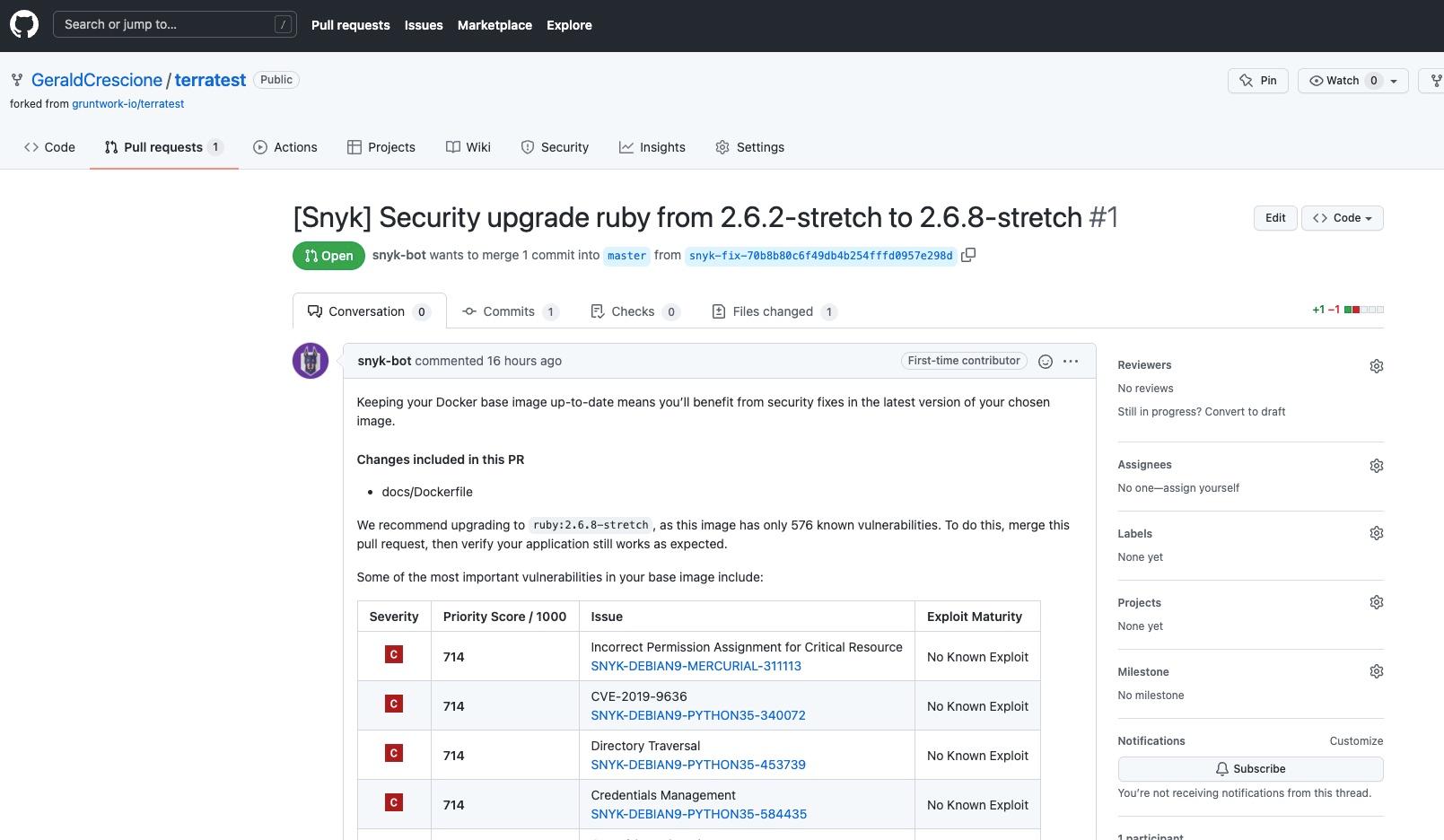Open the comment options ellipsis menu
The height and width of the screenshot is (840, 1444).
1071,361
